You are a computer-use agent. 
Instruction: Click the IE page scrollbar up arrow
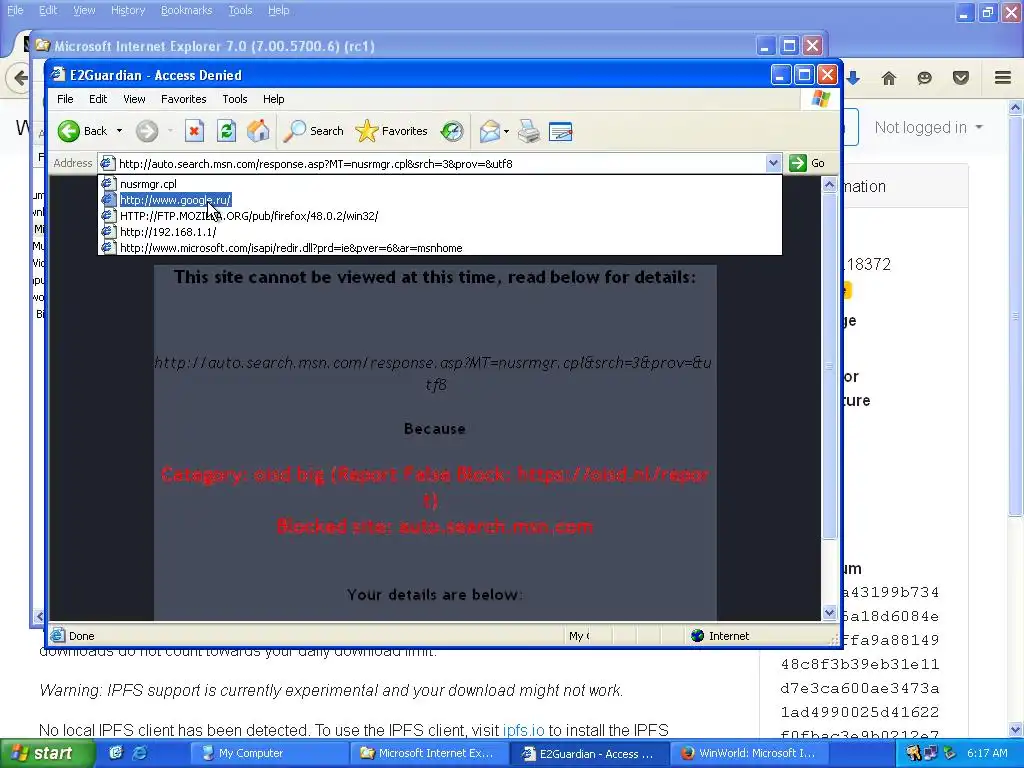point(829,185)
